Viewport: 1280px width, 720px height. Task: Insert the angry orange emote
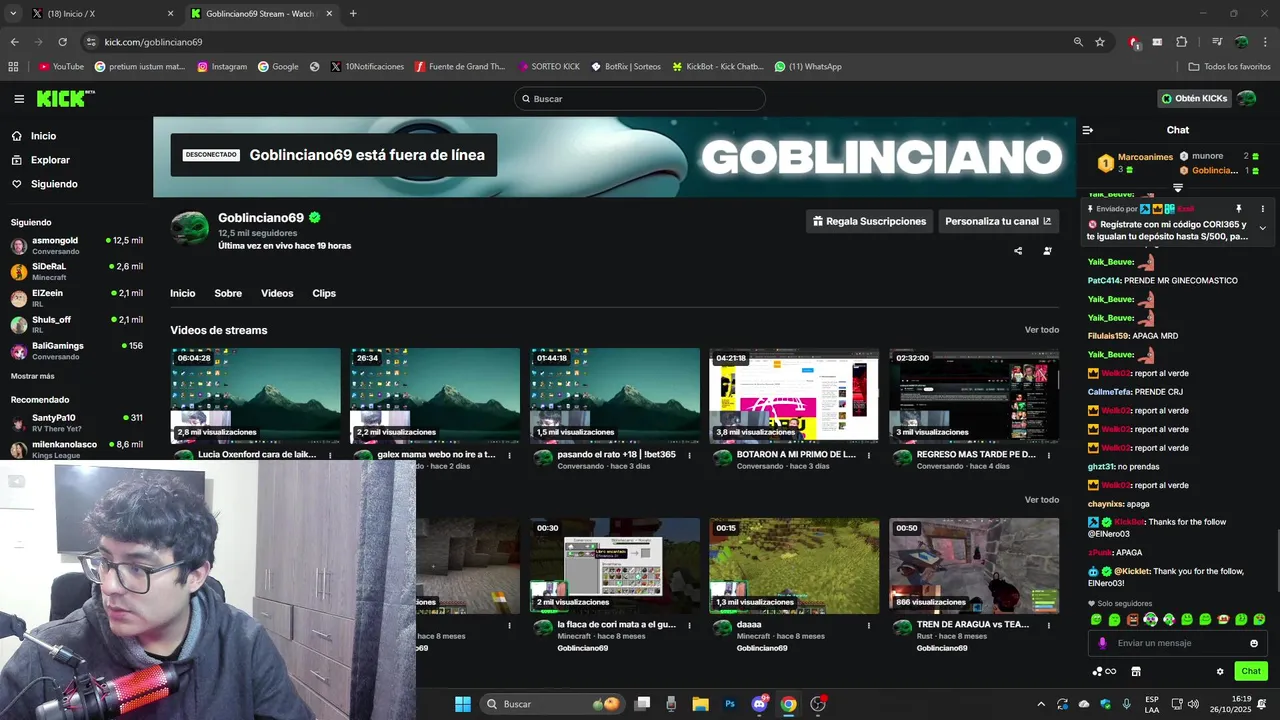coord(1133,620)
